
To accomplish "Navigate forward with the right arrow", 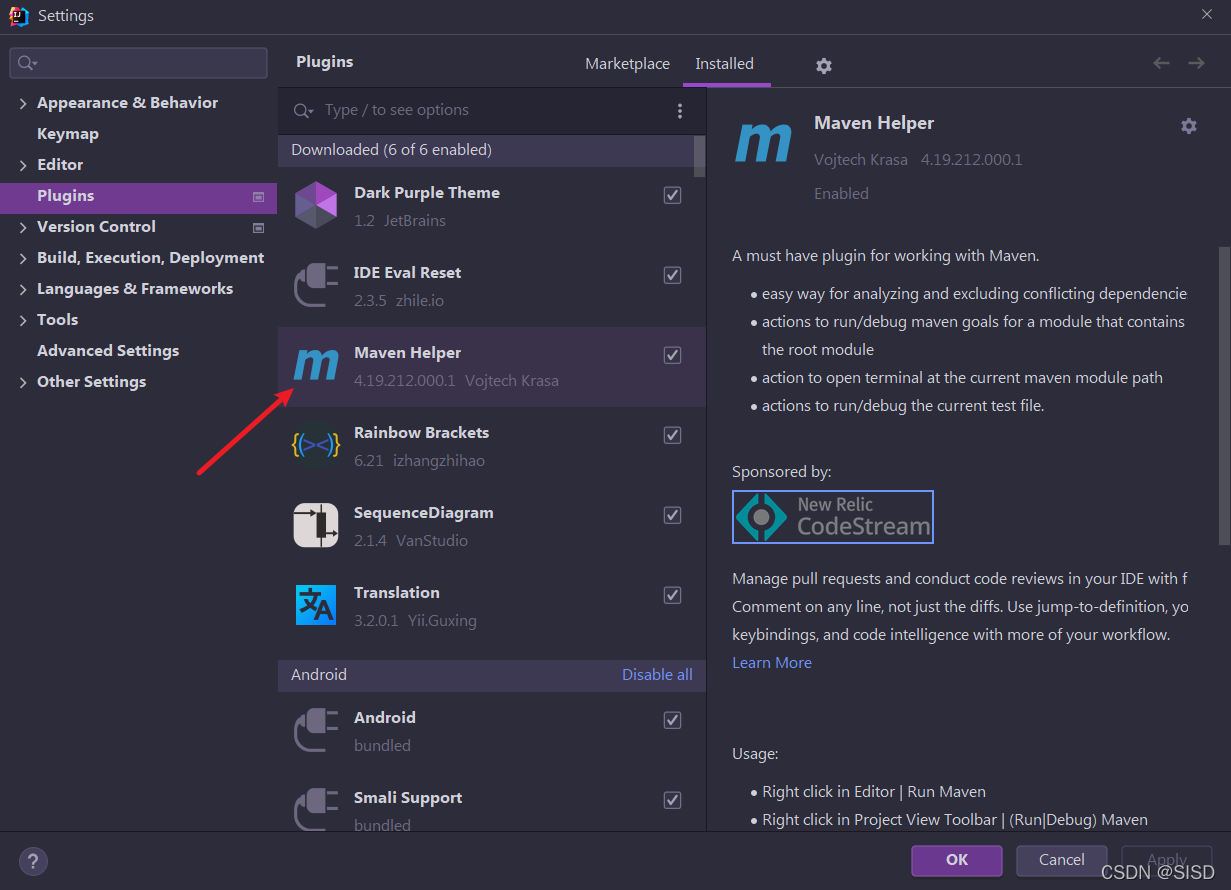I will (1196, 63).
